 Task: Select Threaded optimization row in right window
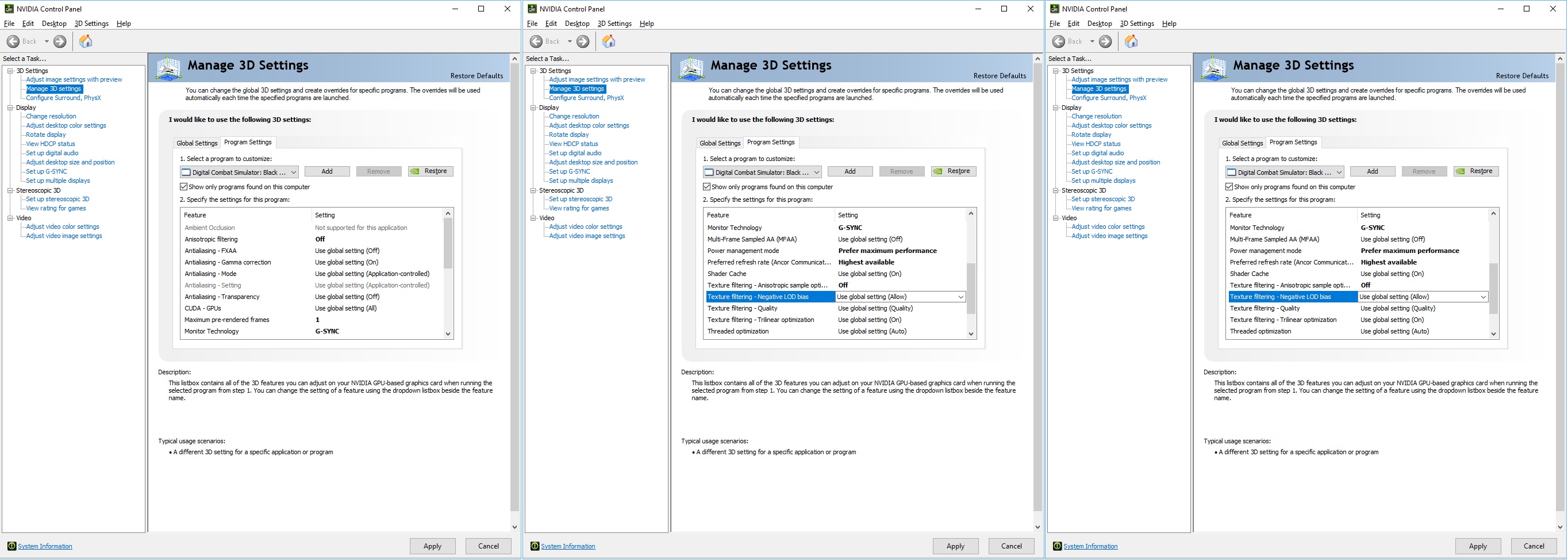pos(1357,331)
